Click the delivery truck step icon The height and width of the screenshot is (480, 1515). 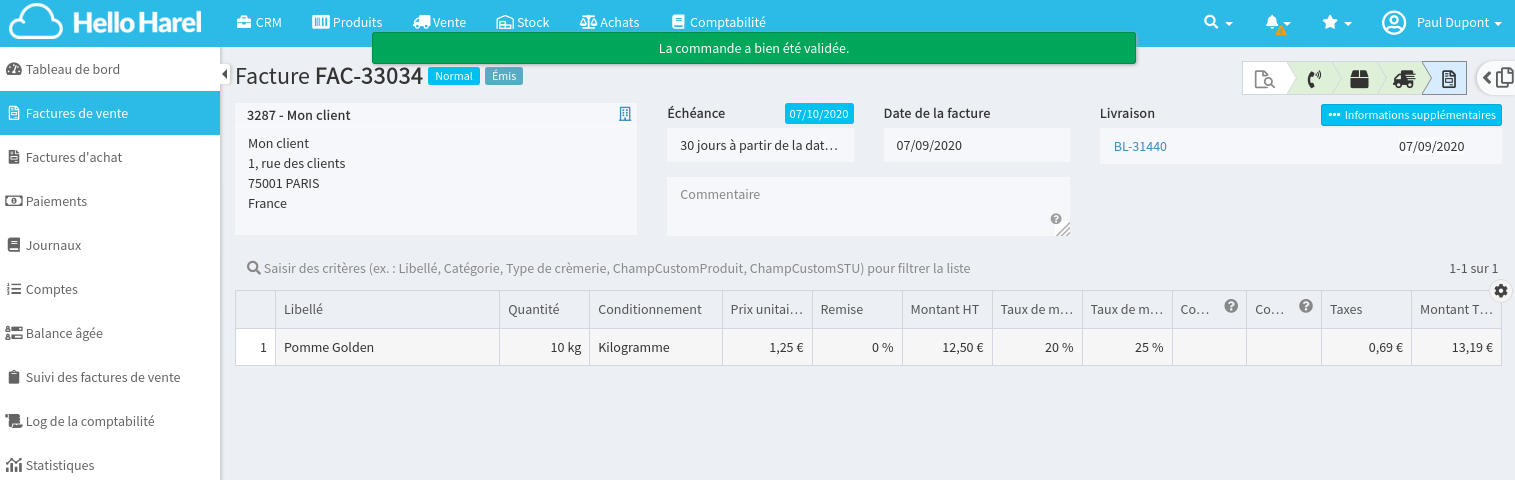[1403, 79]
